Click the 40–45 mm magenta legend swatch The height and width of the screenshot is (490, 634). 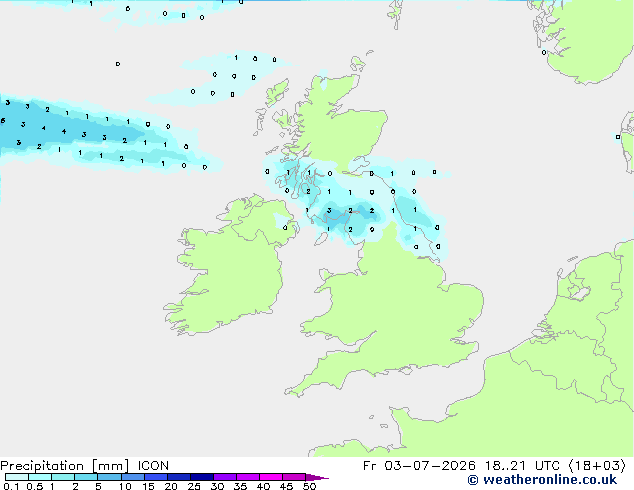pyautogui.click(x=271, y=477)
